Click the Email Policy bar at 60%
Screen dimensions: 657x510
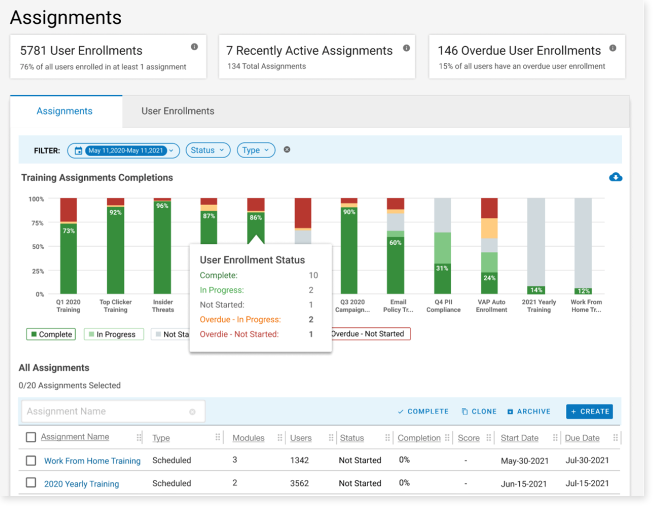(396, 265)
